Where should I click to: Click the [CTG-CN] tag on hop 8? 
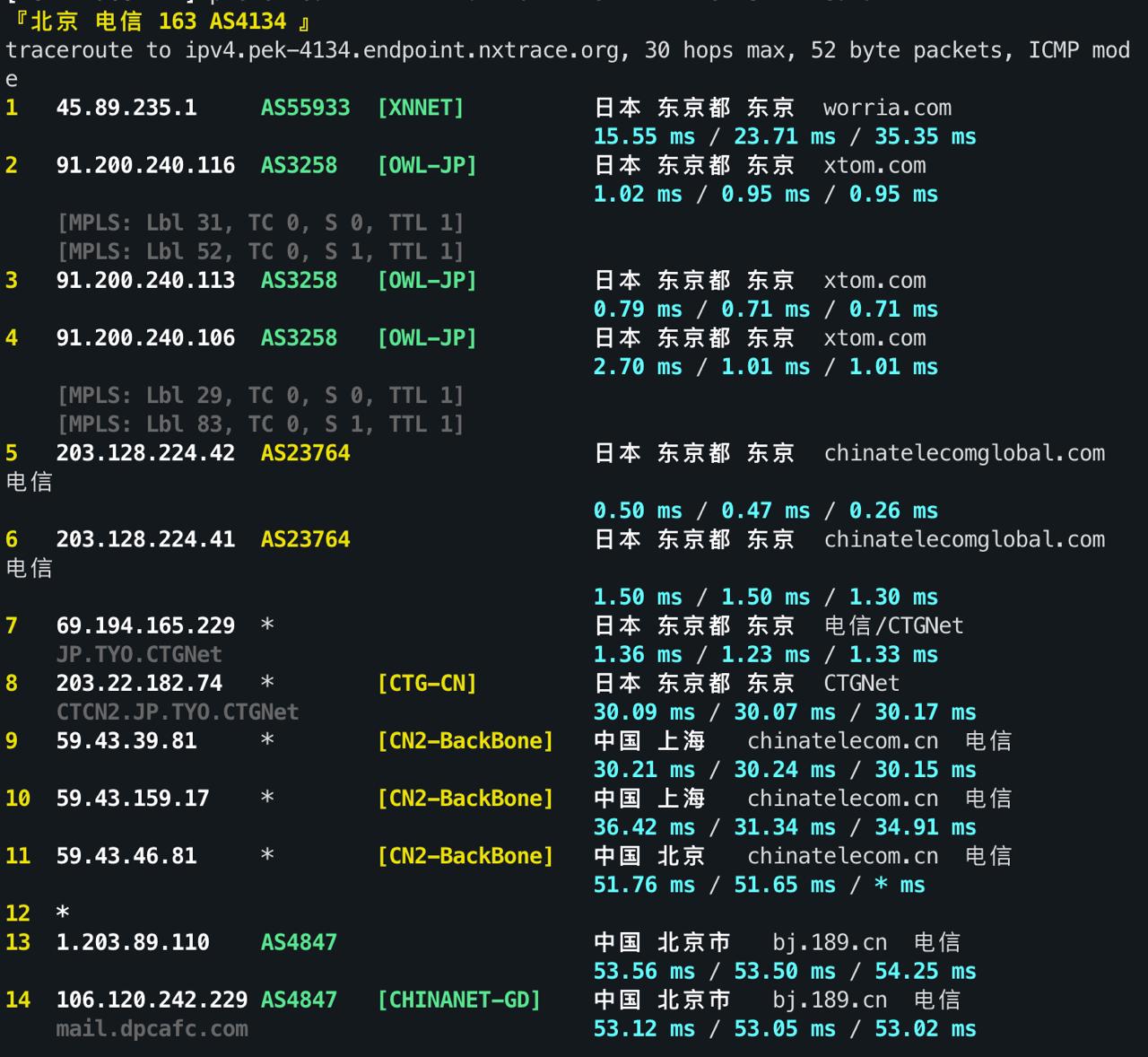(x=428, y=683)
